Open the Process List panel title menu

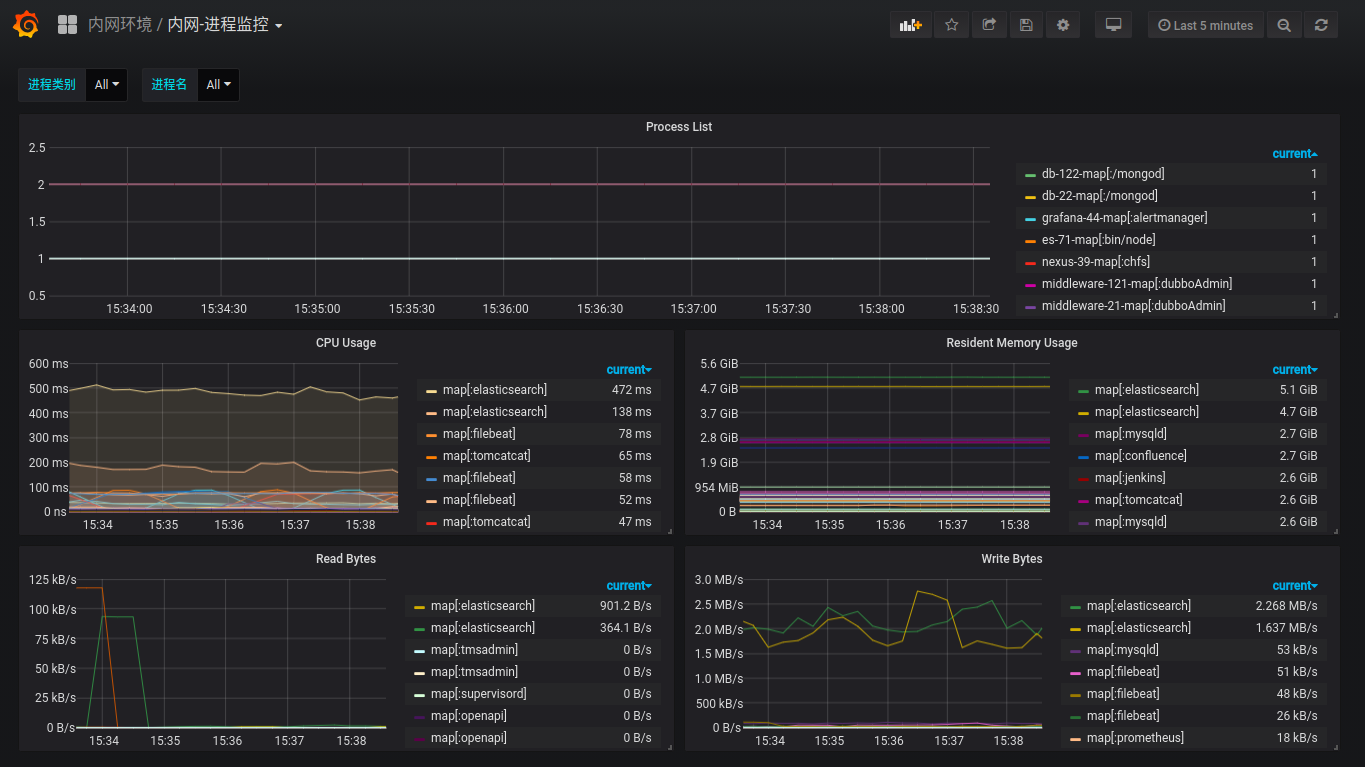tap(679, 127)
